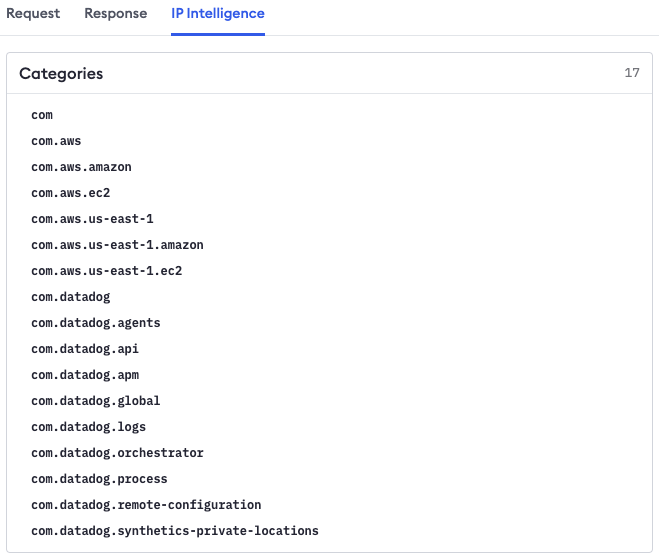Image resolution: width=659 pixels, height=560 pixels.
Task: Select the com.datadog.logs category
Action: (x=88, y=427)
